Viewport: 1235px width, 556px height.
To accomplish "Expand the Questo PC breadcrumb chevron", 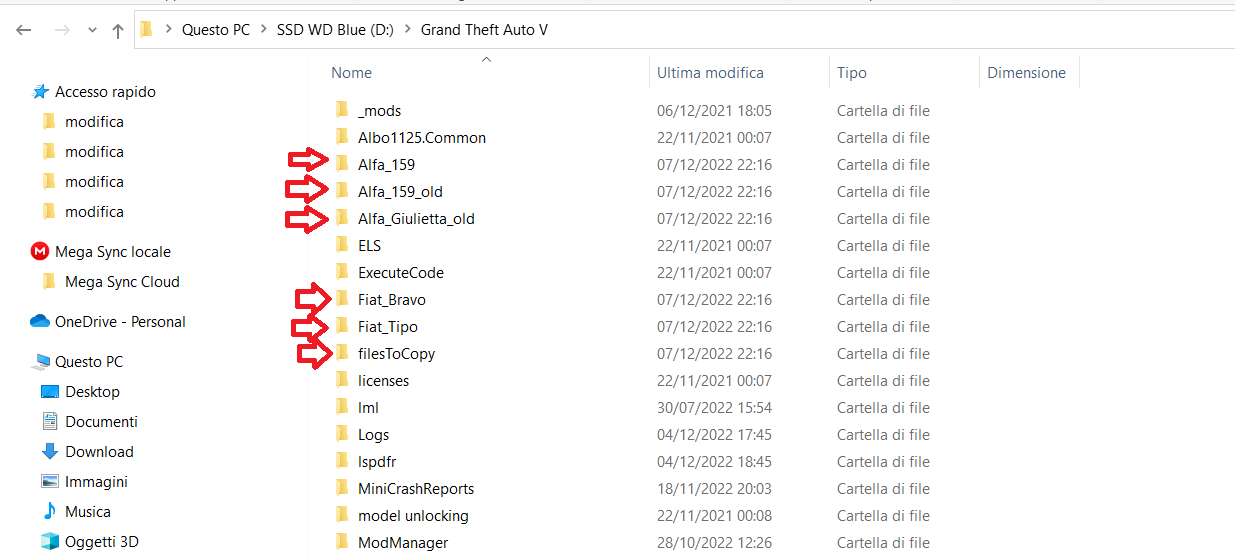I will coord(263,30).
